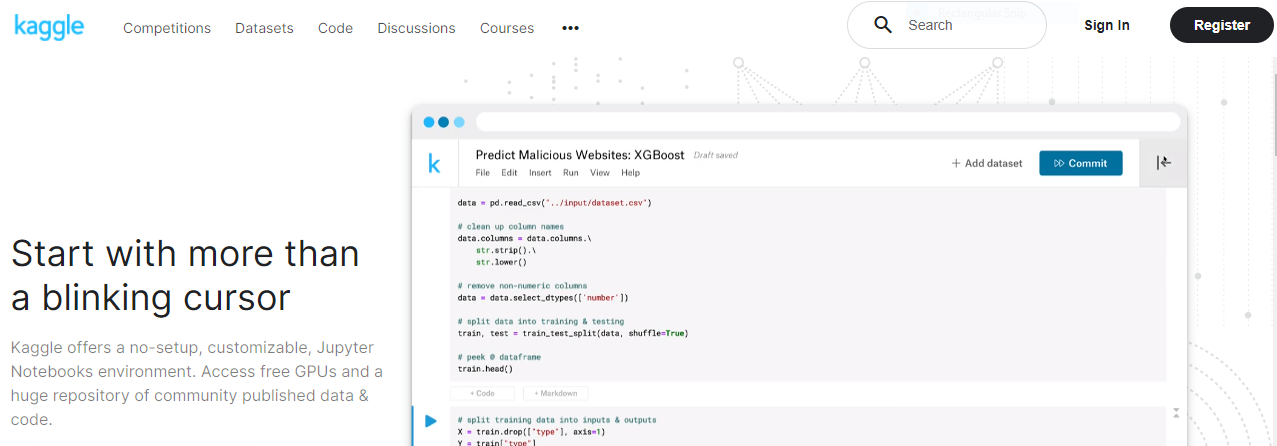Open the Kaggle logo home link
This screenshot has width=1277, height=446.
pyautogui.click(x=49, y=27)
